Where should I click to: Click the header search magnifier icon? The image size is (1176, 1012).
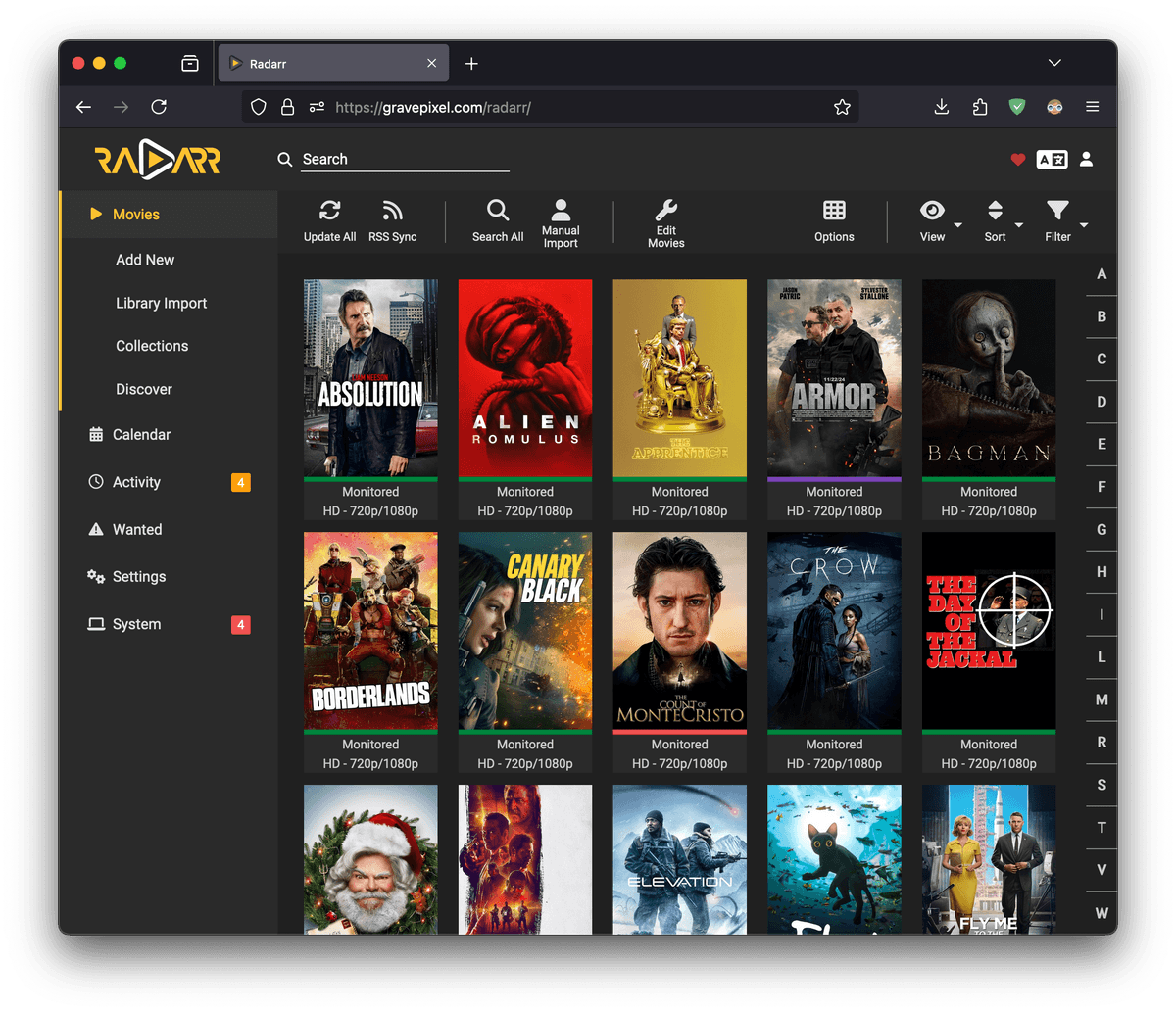tap(285, 159)
